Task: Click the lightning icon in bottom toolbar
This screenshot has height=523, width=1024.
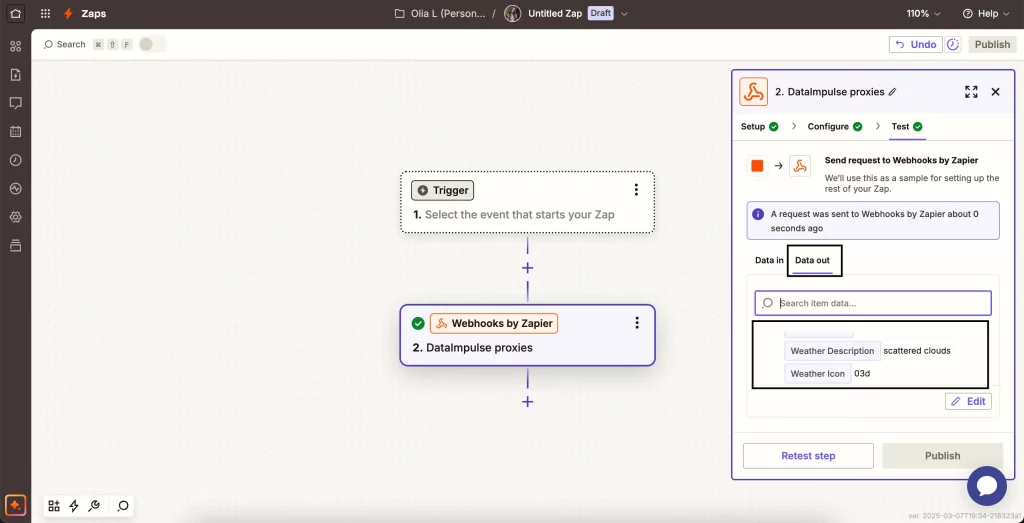Action: 74,505
